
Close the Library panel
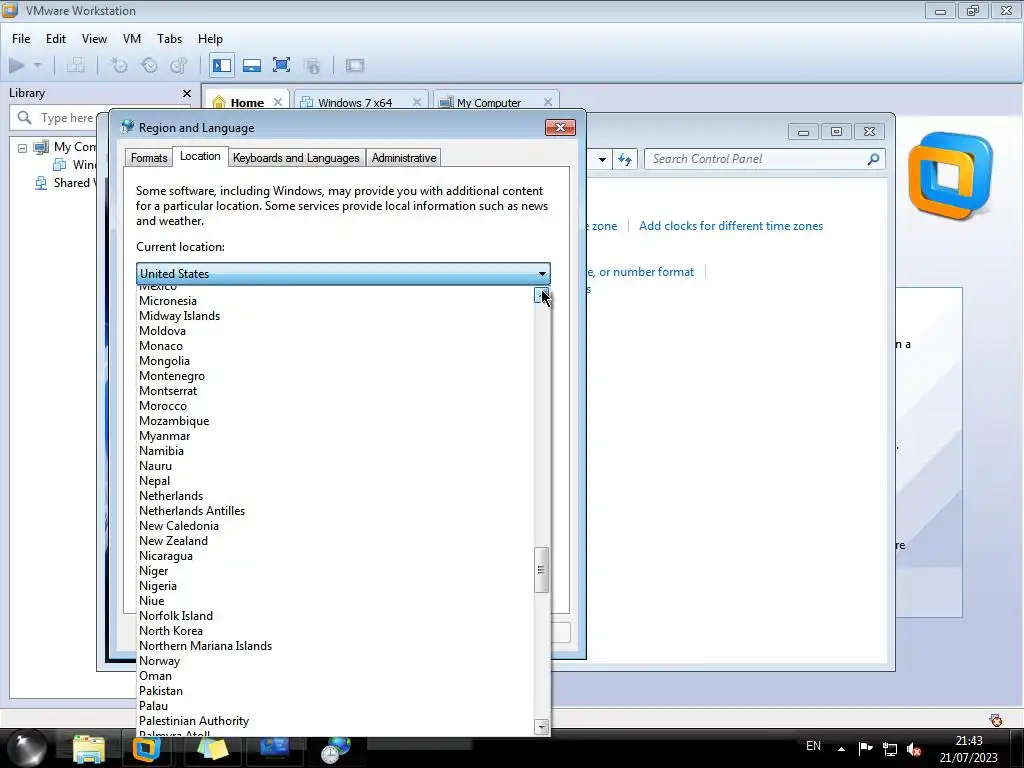[x=187, y=93]
